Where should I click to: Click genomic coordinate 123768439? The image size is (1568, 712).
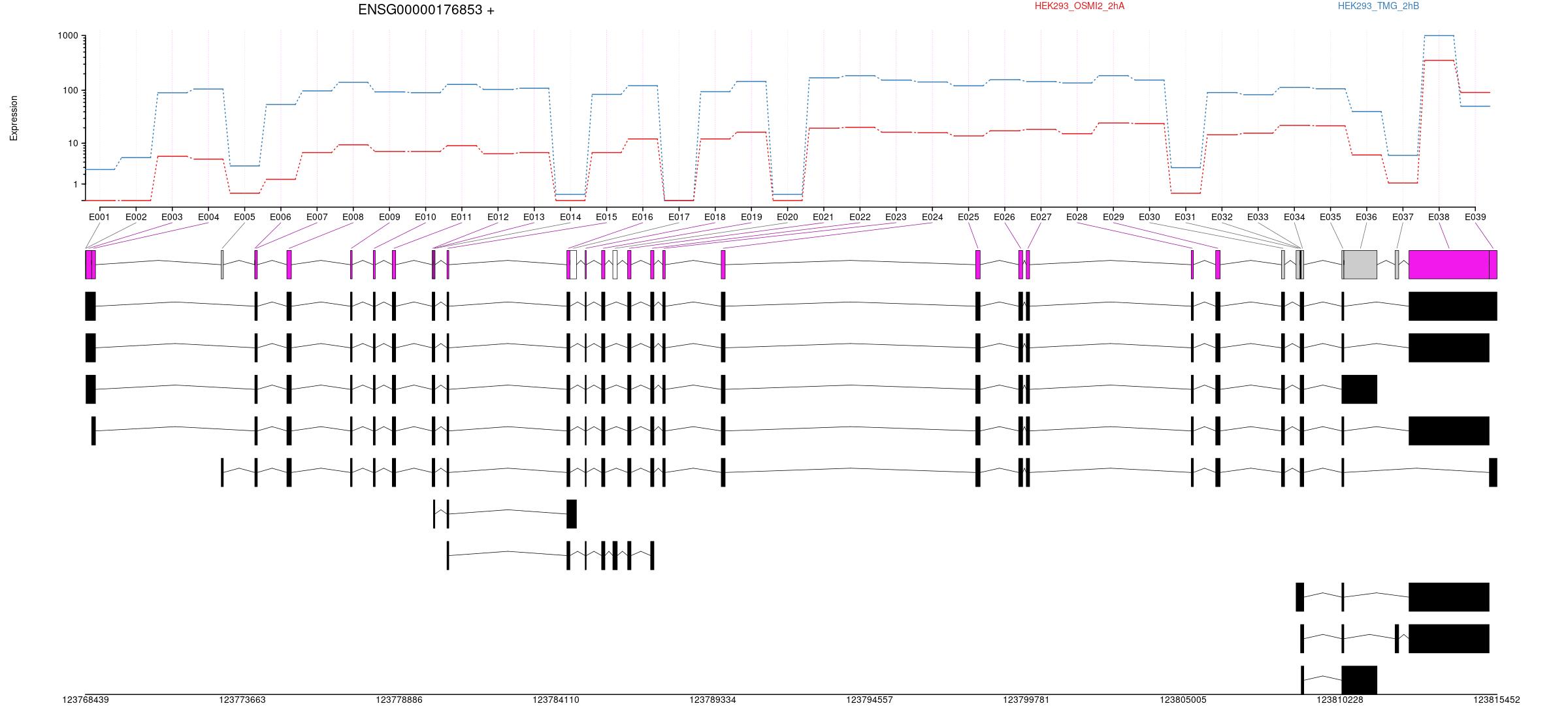tap(86, 700)
